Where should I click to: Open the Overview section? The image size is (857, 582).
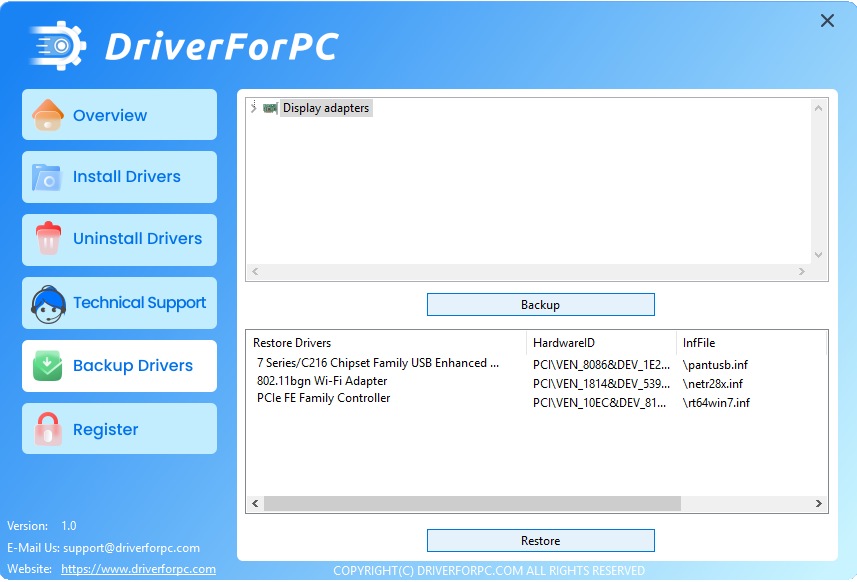(119, 115)
